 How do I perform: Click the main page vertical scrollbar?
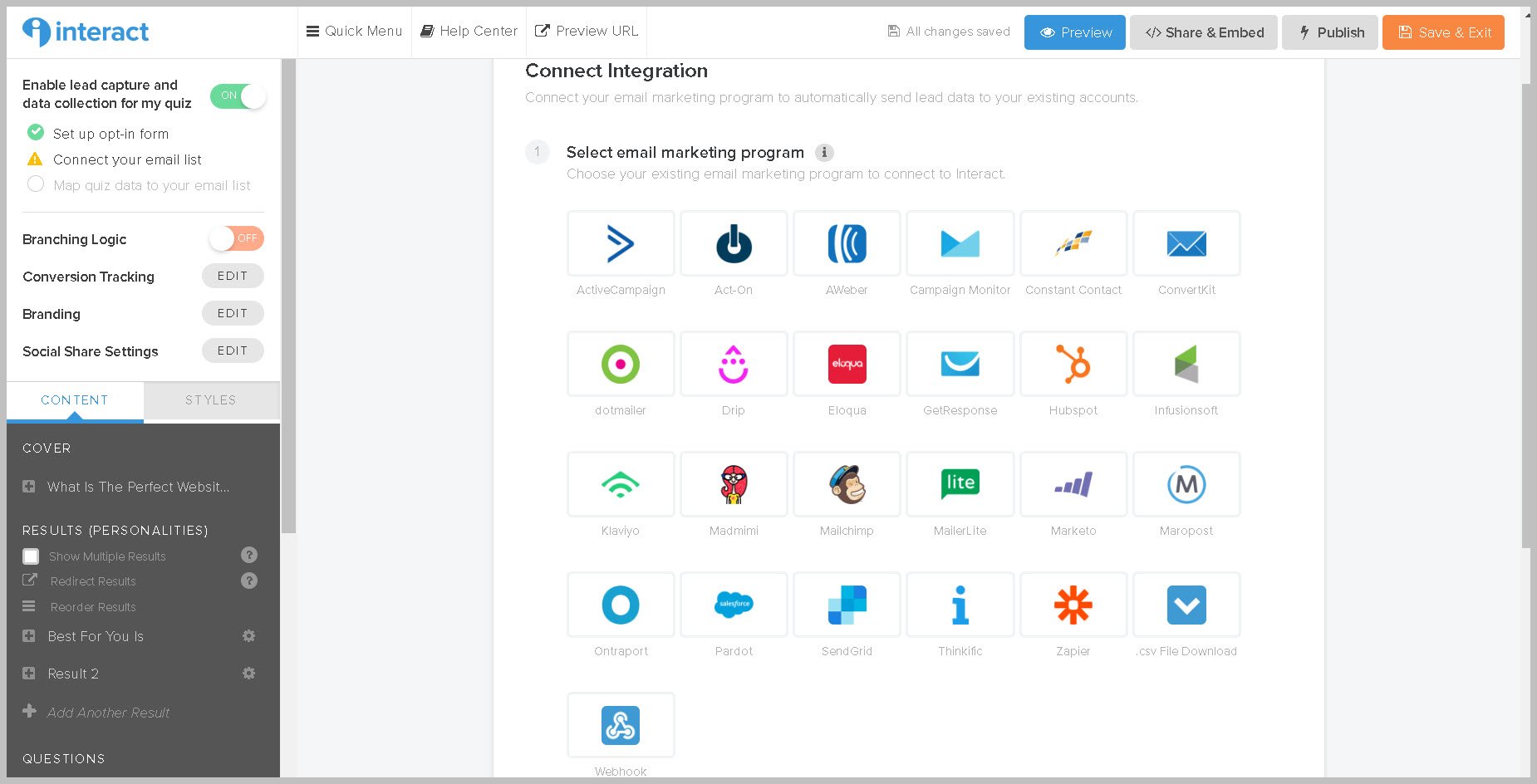point(1525,316)
